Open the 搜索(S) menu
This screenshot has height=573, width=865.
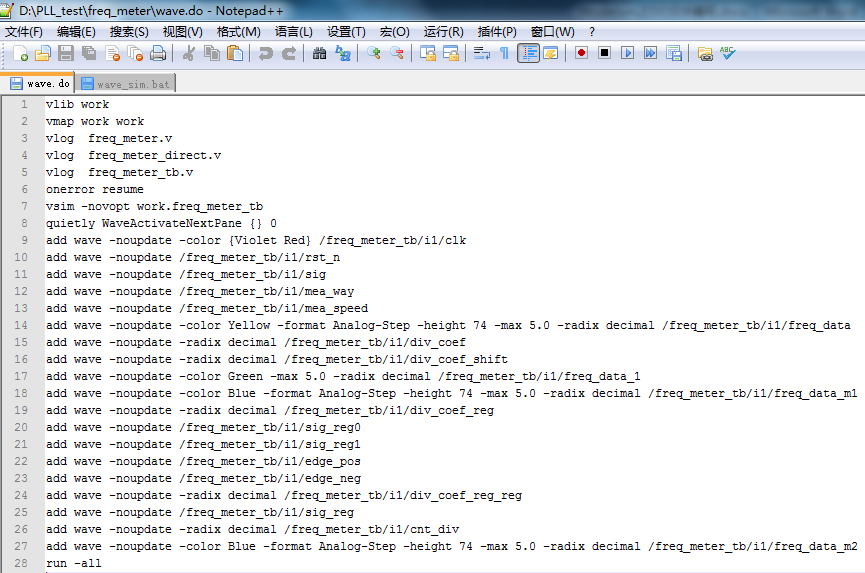click(x=129, y=32)
